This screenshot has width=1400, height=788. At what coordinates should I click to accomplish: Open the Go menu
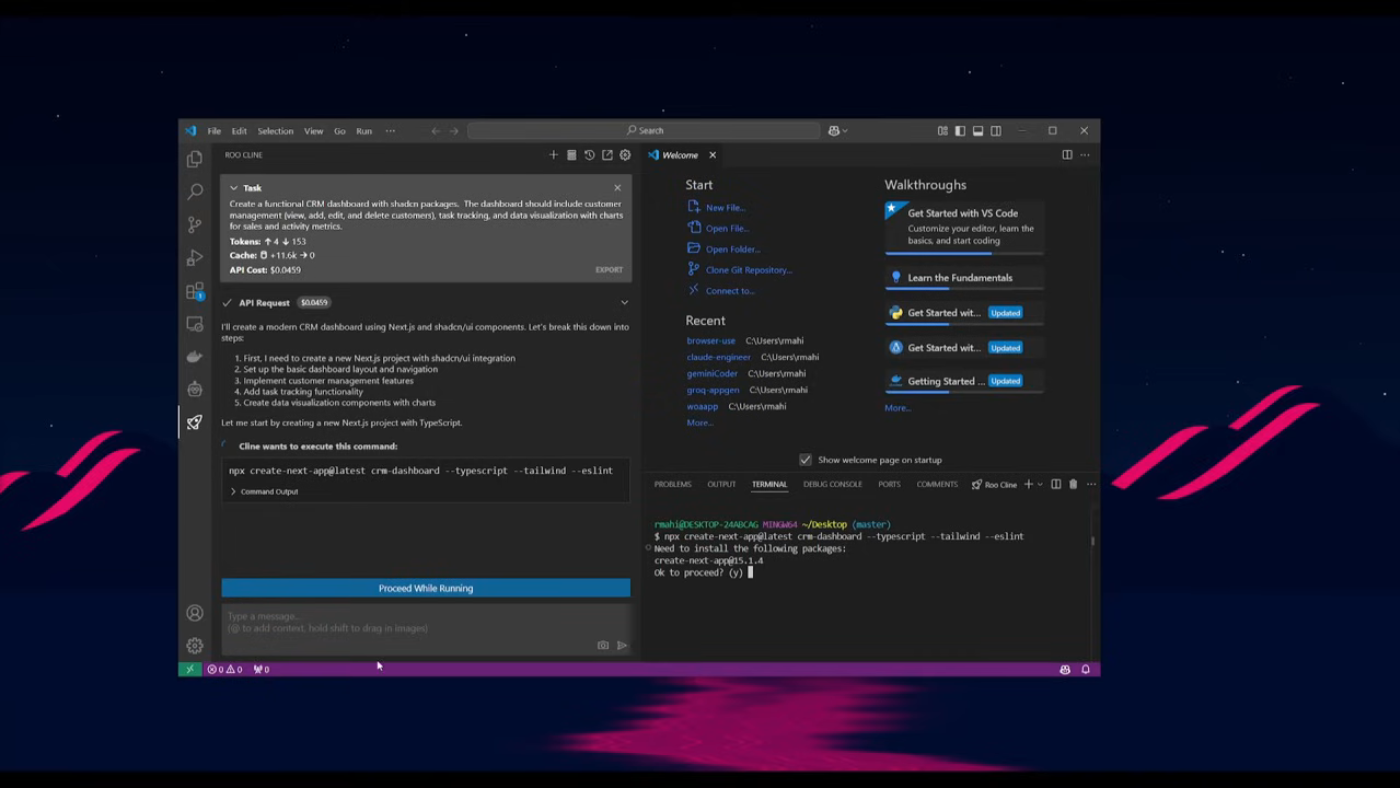click(340, 131)
